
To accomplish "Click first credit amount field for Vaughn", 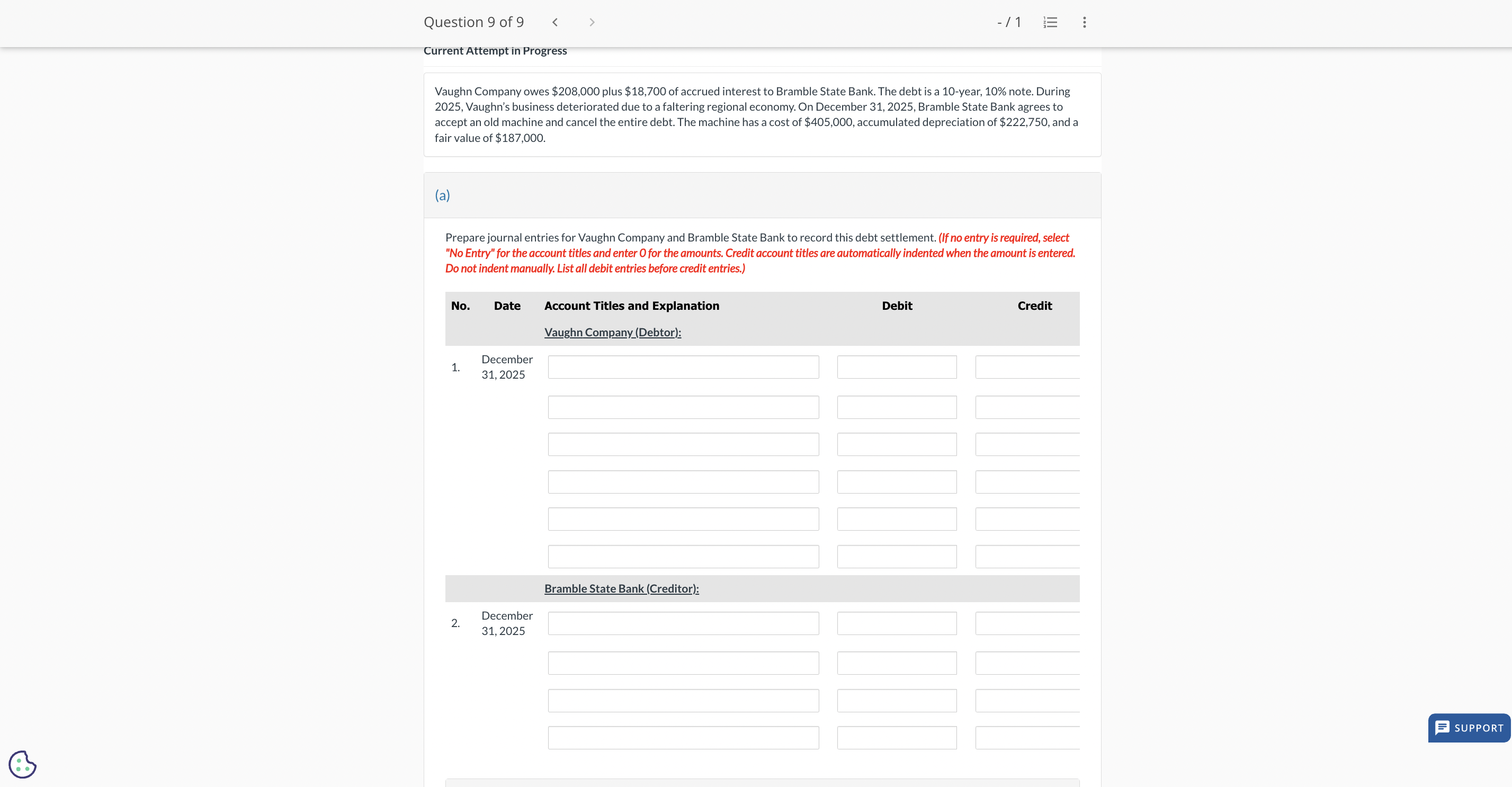I will coord(1027,367).
